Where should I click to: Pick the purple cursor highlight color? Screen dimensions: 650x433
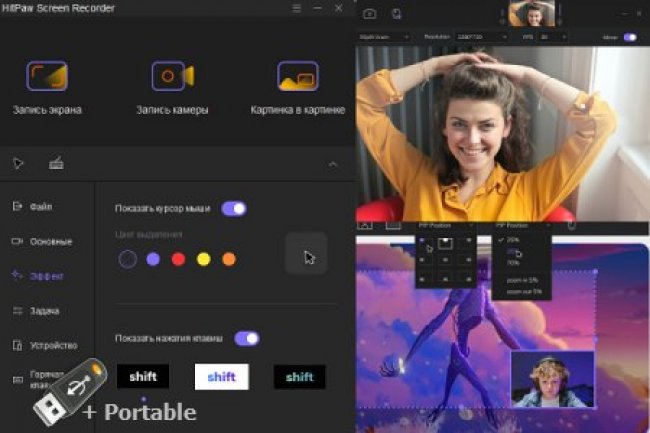click(x=153, y=259)
